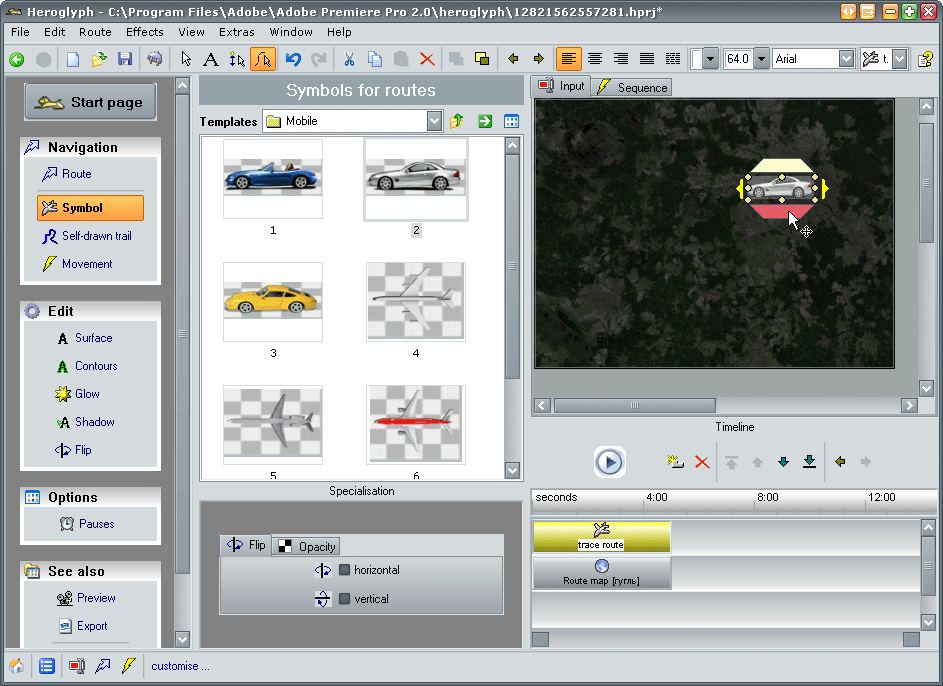
Task: Open the font size 64.0 dropdown
Action: (x=761, y=59)
